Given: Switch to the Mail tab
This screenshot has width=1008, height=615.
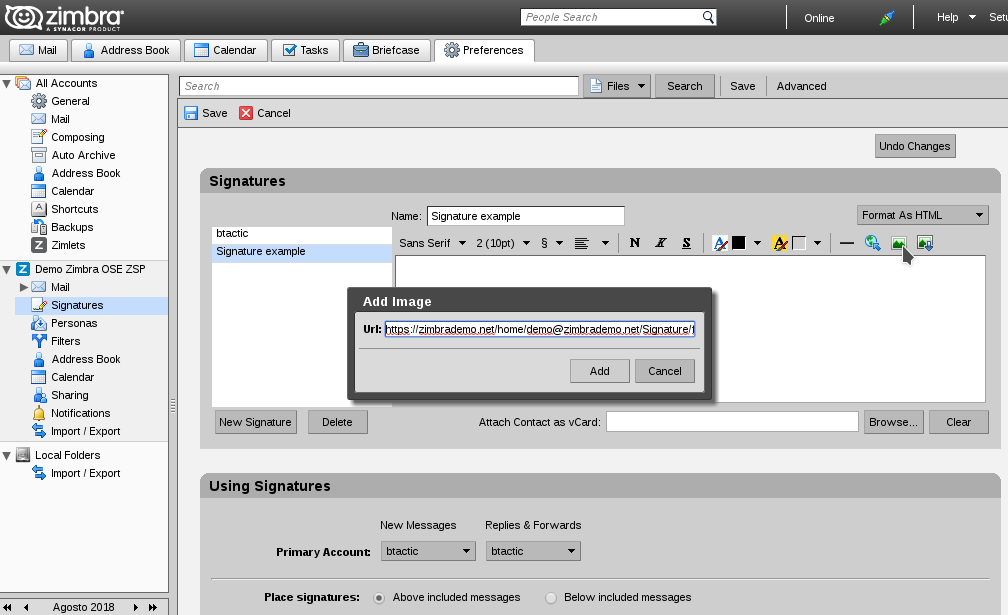Looking at the screenshot, I should pyautogui.click(x=37, y=50).
